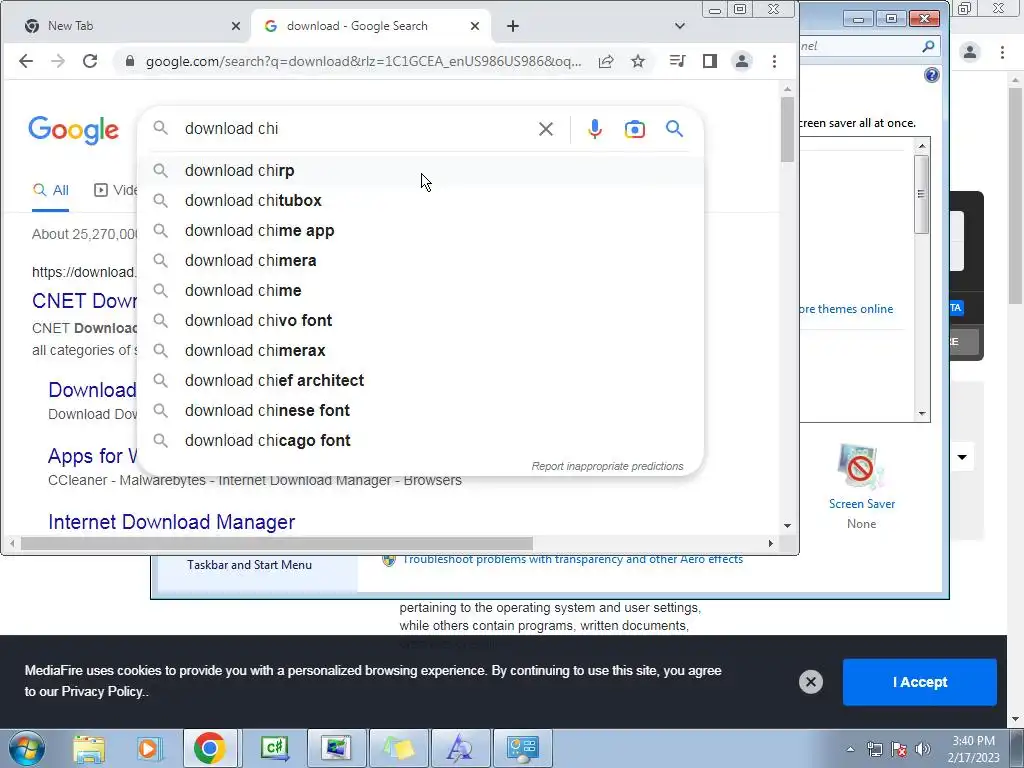Click the Google logo
This screenshot has width=1024, height=768.
pyautogui.click(x=74, y=130)
